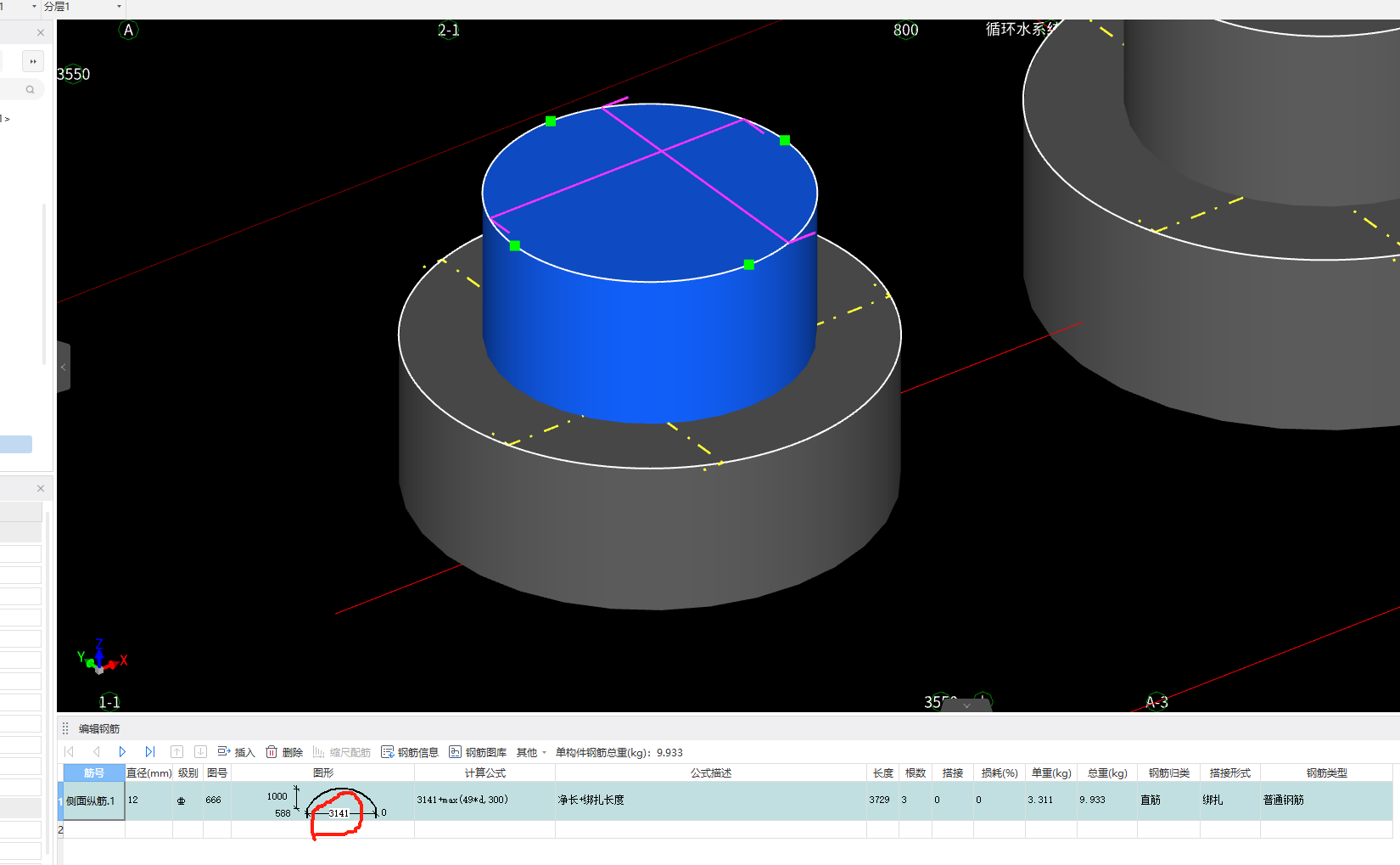Click the axis label A bubble
The width and height of the screenshot is (1400, 865).
click(128, 30)
